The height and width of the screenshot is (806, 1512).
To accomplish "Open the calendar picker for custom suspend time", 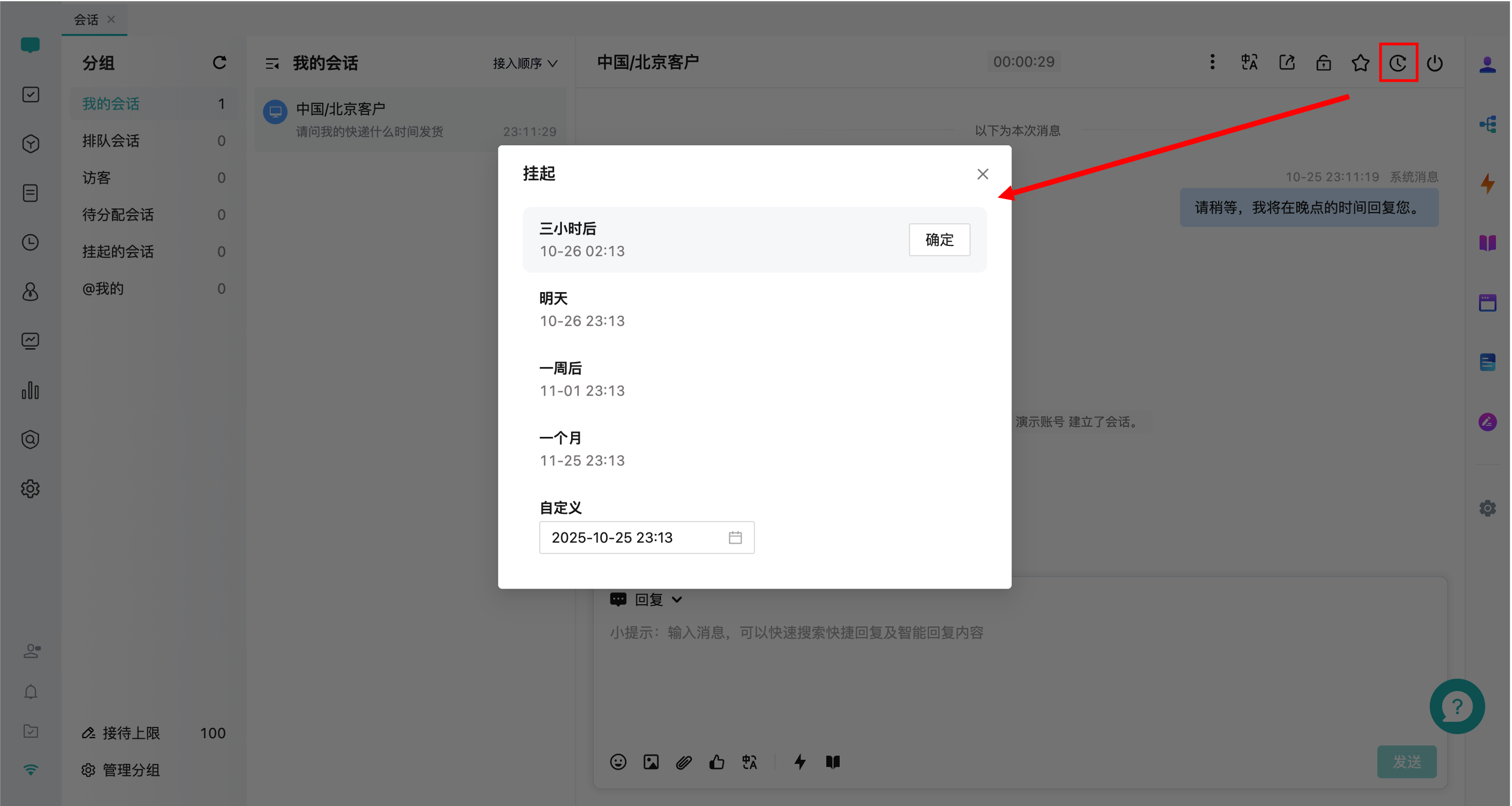I will coord(735,538).
